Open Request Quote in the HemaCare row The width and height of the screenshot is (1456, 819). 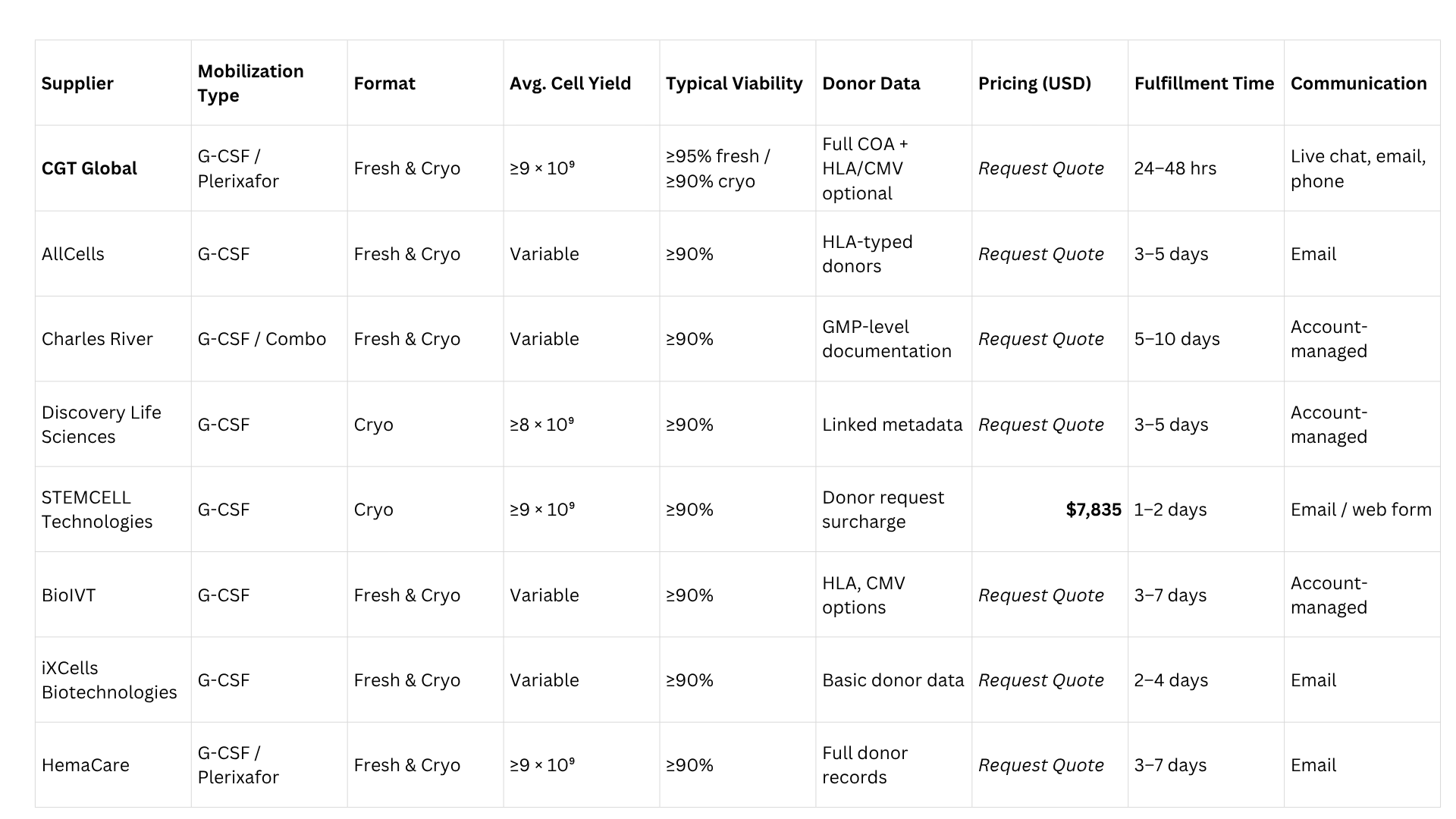click(1040, 765)
